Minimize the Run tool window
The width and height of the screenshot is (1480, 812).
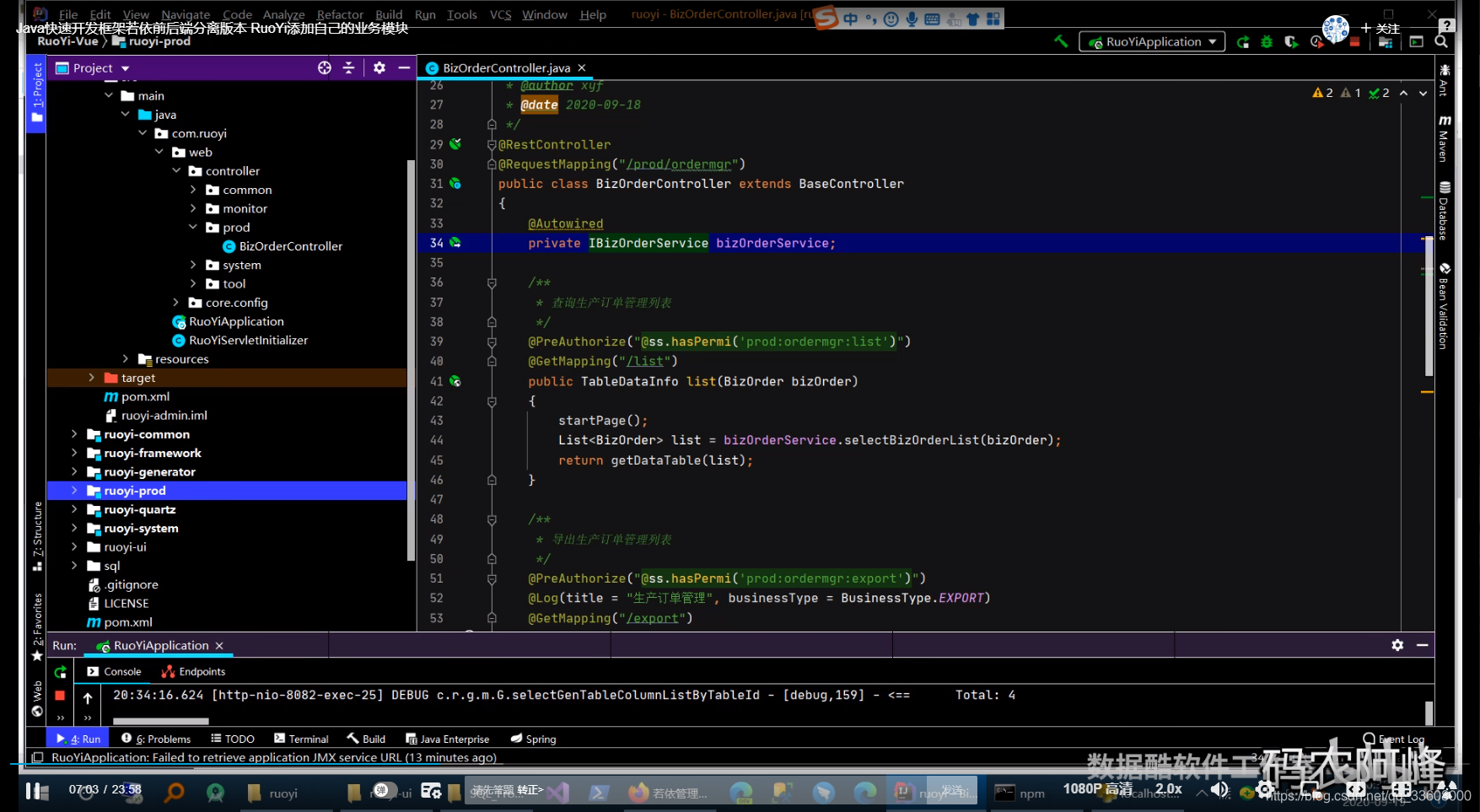pos(1422,645)
